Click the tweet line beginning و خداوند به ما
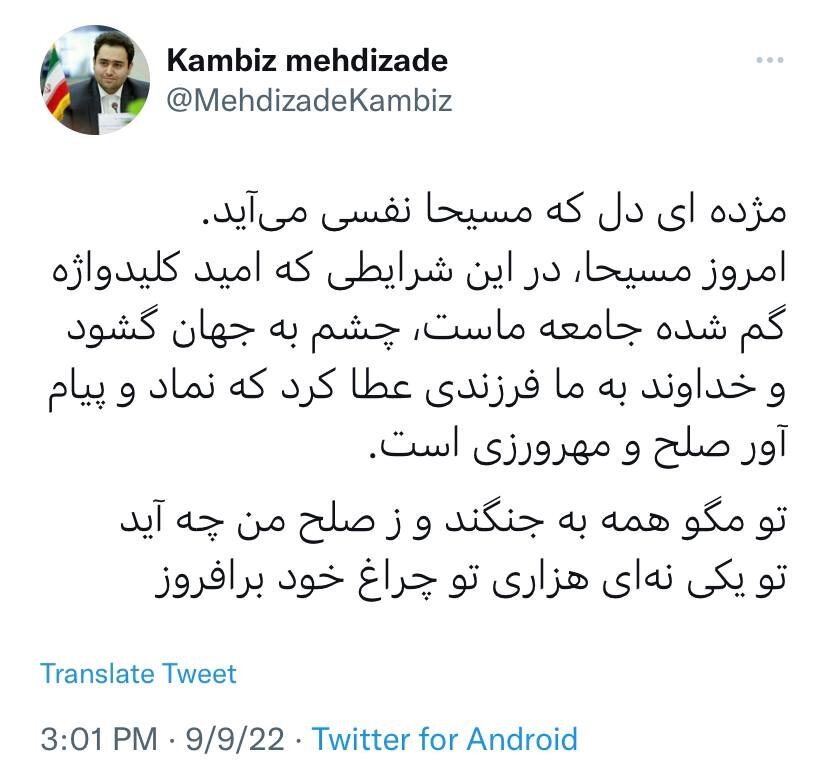This screenshot has height=783, width=828. 417,389
